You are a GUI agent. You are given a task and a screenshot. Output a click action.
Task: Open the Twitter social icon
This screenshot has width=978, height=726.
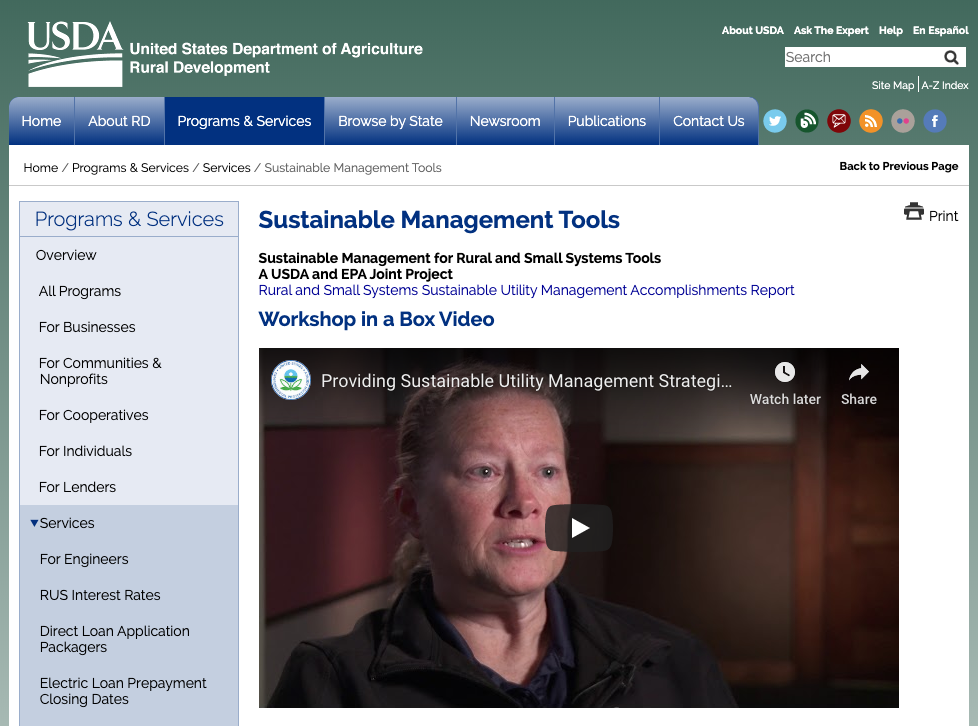click(775, 121)
